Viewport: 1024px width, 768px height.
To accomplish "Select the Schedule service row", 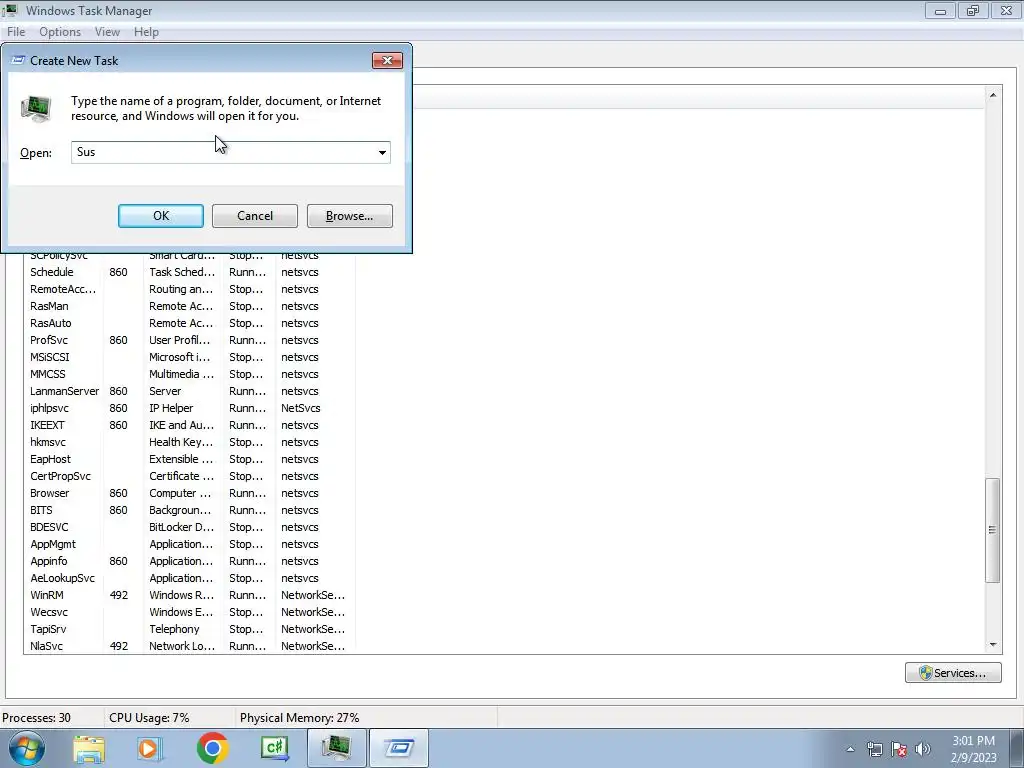I will point(189,272).
